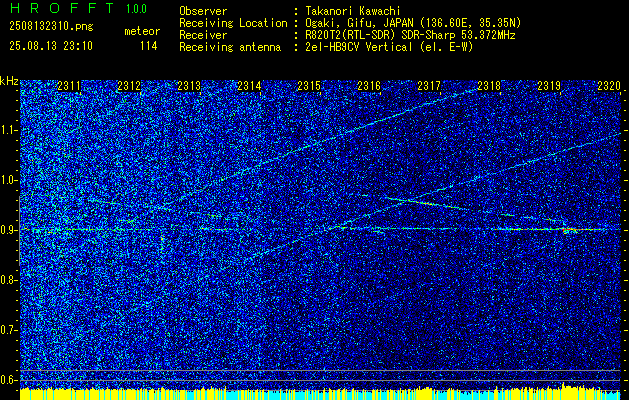Click the 2314 time marker
Image resolution: width=629 pixels, height=400 pixels.
(x=249, y=86)
